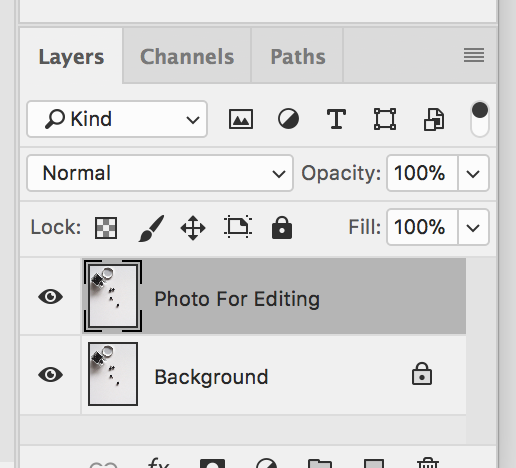The image size is (516, 468).
Task: Open the Layers panel menu
Action: (474, 55)
